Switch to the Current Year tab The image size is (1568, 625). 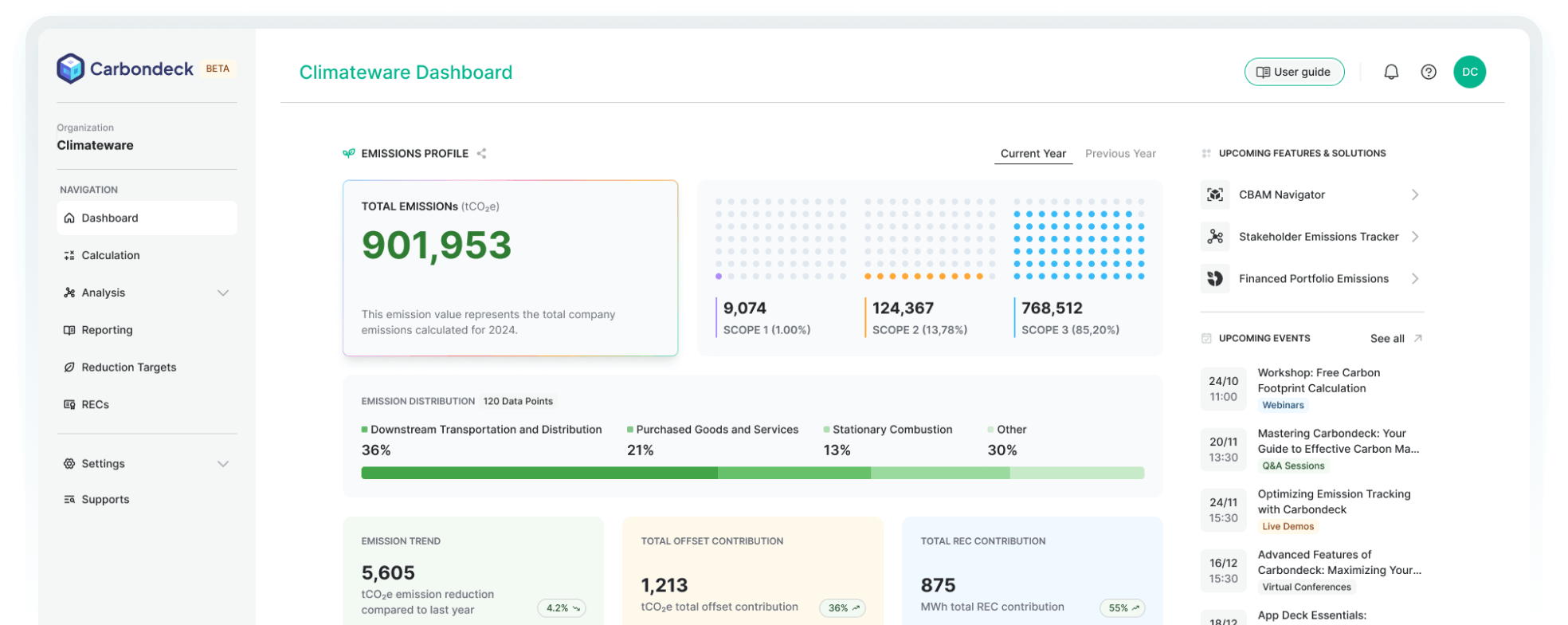pyautogui.click(x=1033, y=154)
